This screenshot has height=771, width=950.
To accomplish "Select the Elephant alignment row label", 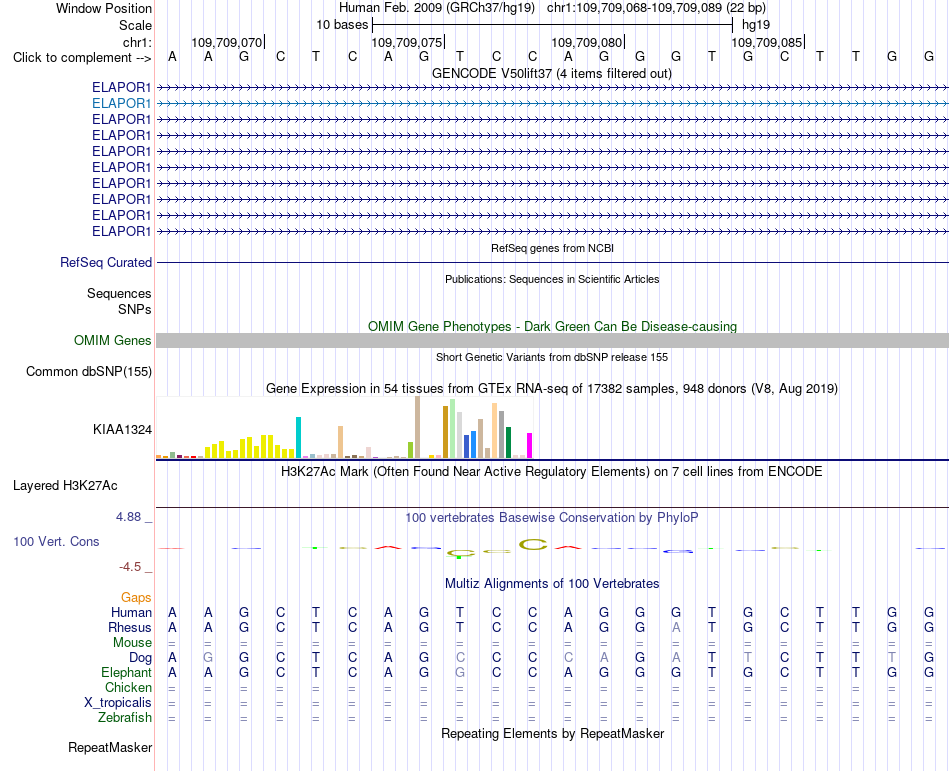I will point(127,673).
